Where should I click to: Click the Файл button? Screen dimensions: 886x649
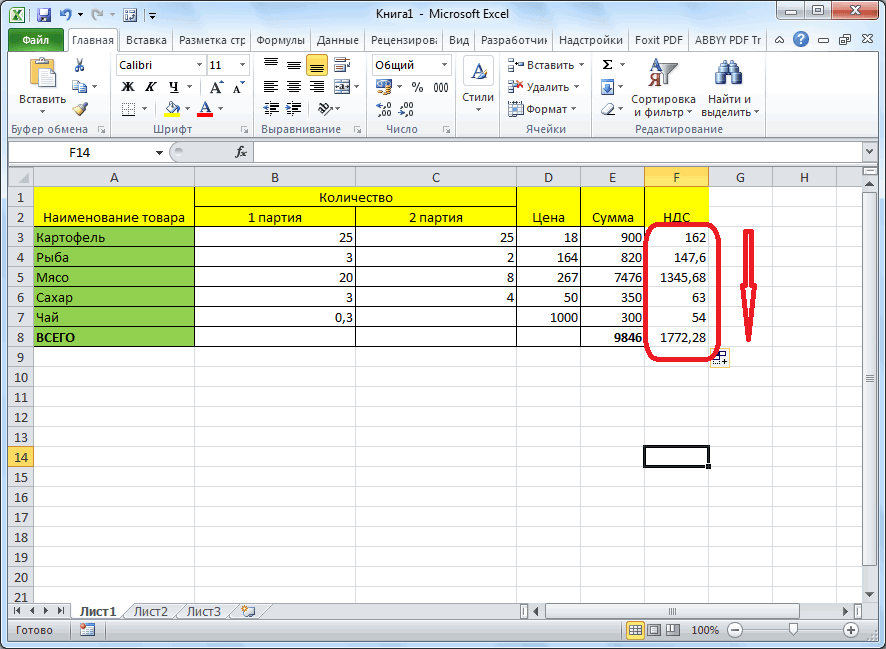36,40
